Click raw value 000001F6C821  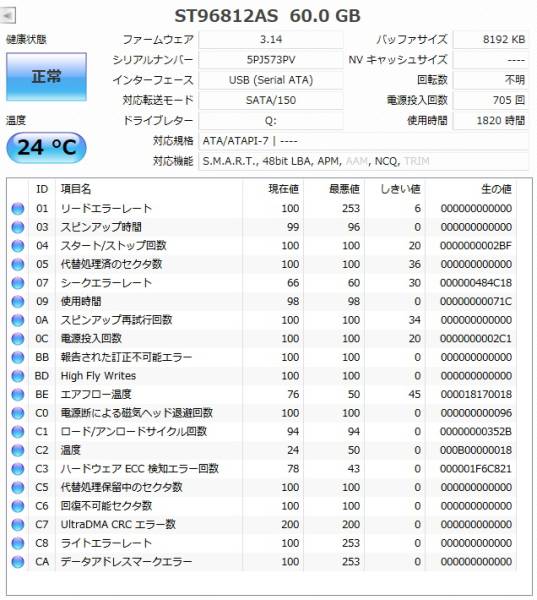476,469
